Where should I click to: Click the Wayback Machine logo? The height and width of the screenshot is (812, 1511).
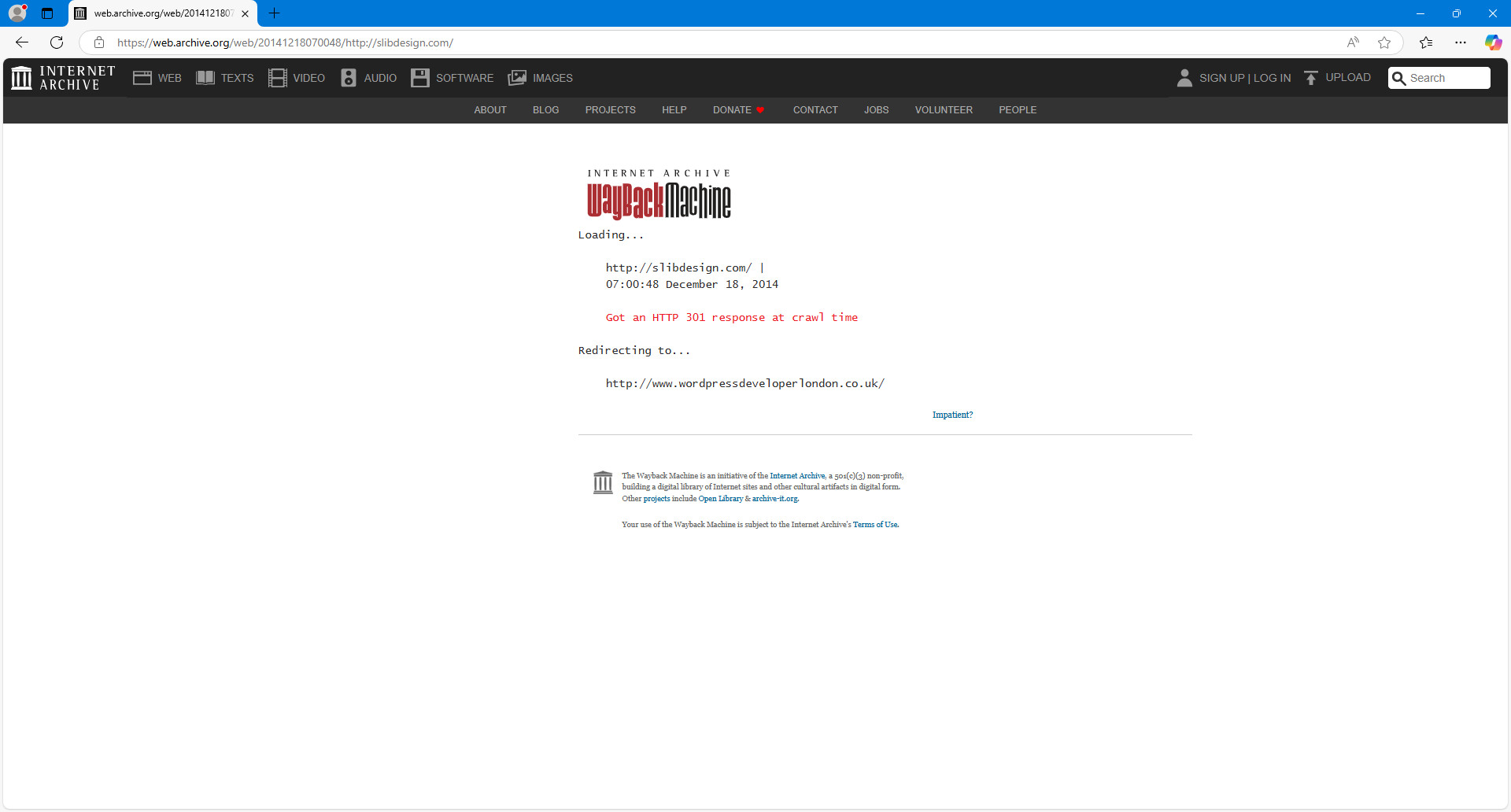[659, 194]
